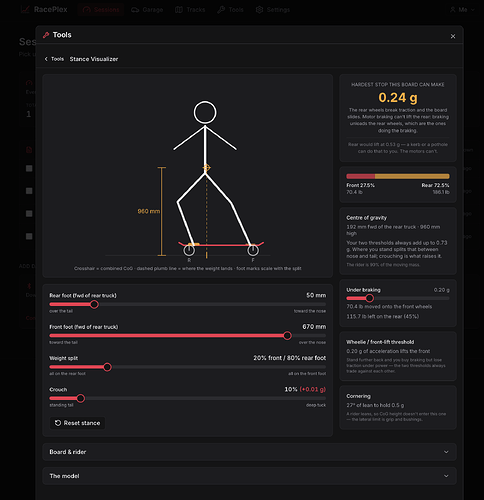Click the Tracks map icon in navigation

(179, 10)
